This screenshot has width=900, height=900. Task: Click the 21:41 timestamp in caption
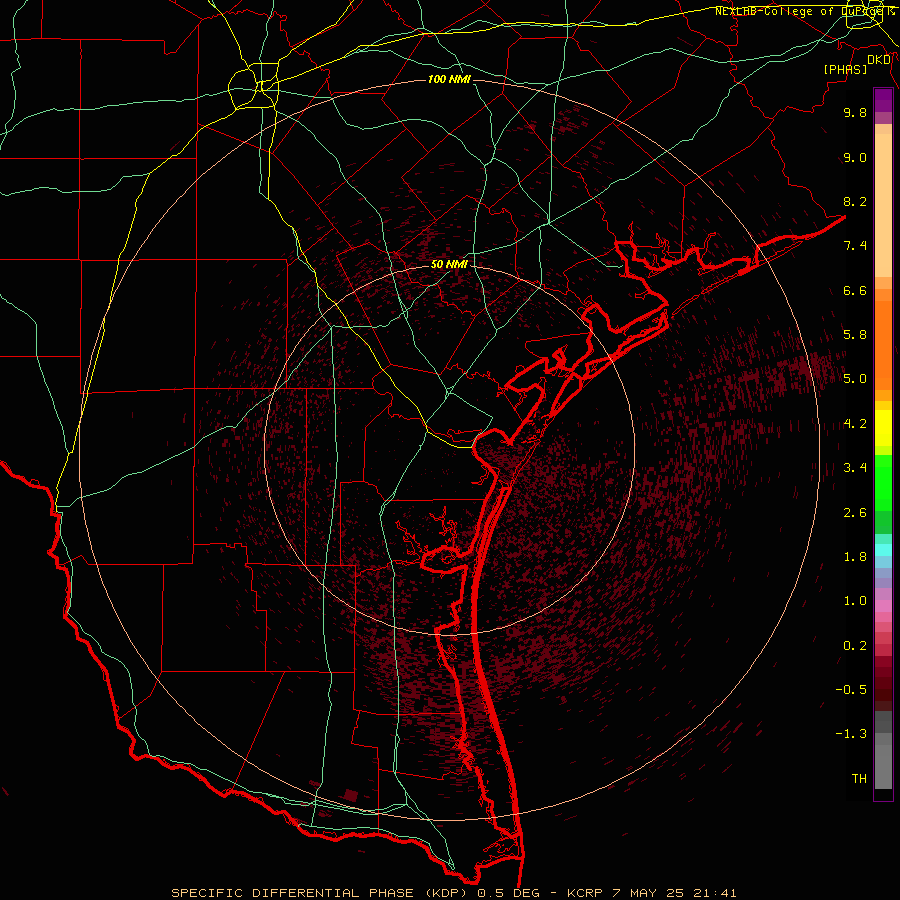714,893
